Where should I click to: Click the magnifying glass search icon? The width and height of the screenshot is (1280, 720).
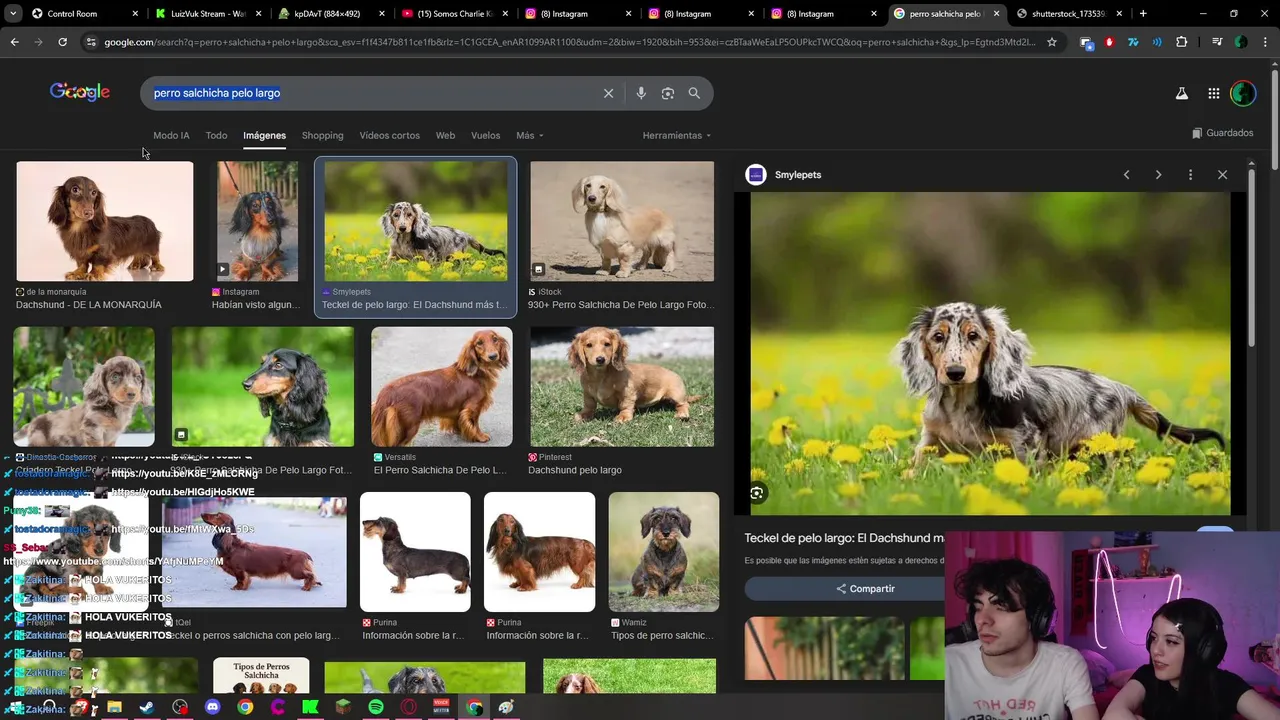pos(694,93)
